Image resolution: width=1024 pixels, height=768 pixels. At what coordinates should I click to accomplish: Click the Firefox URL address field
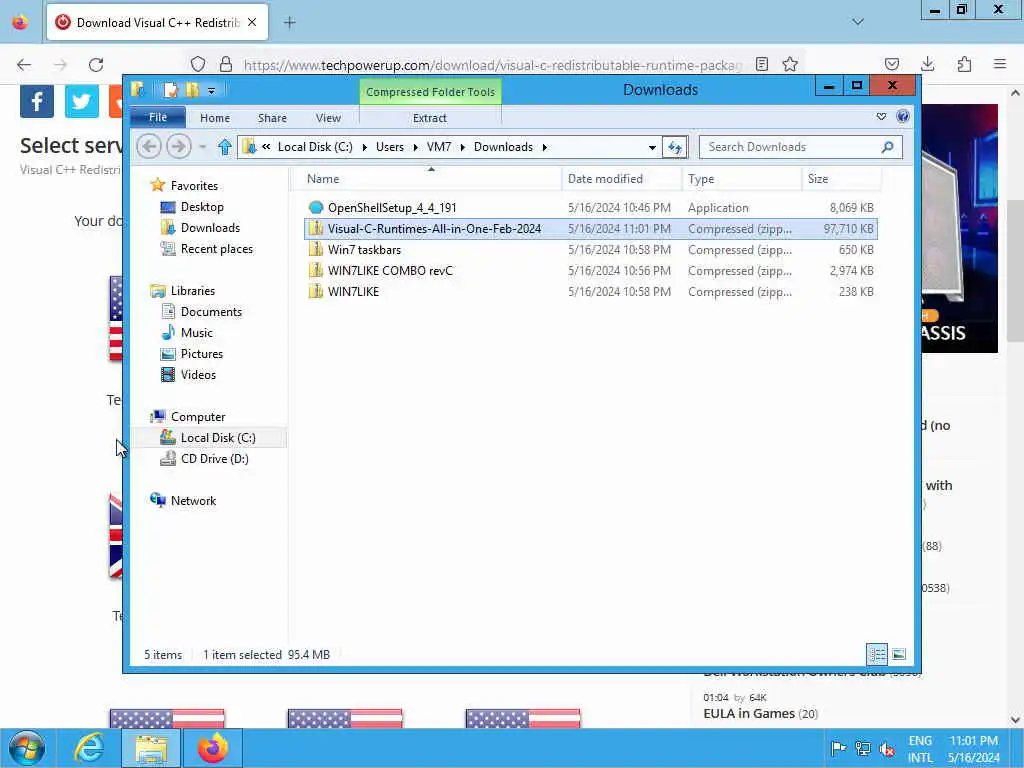pos(492,65)
